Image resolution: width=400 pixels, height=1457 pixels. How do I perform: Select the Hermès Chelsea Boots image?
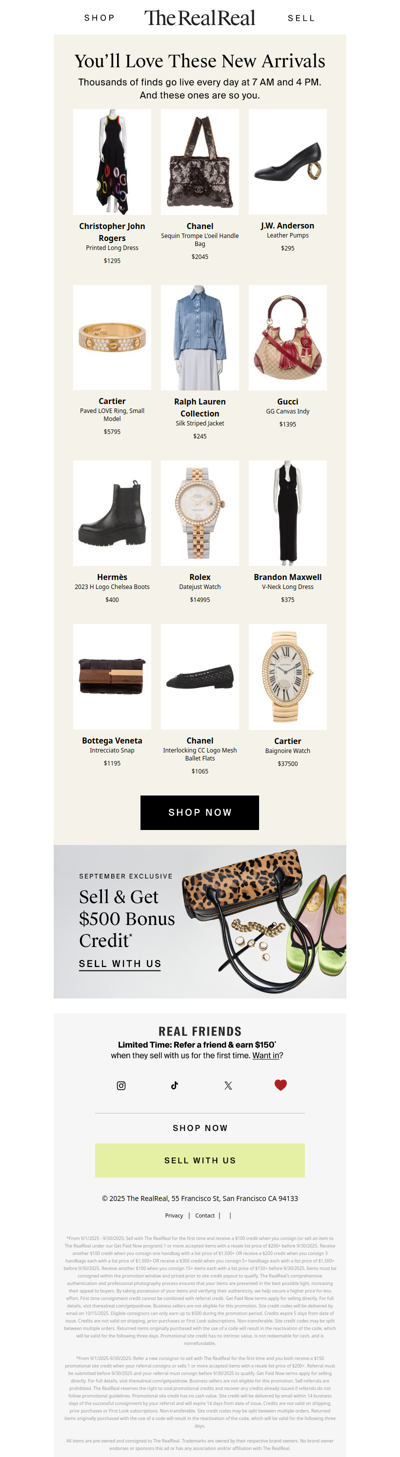pyautogui.click(x=112, y=513)
